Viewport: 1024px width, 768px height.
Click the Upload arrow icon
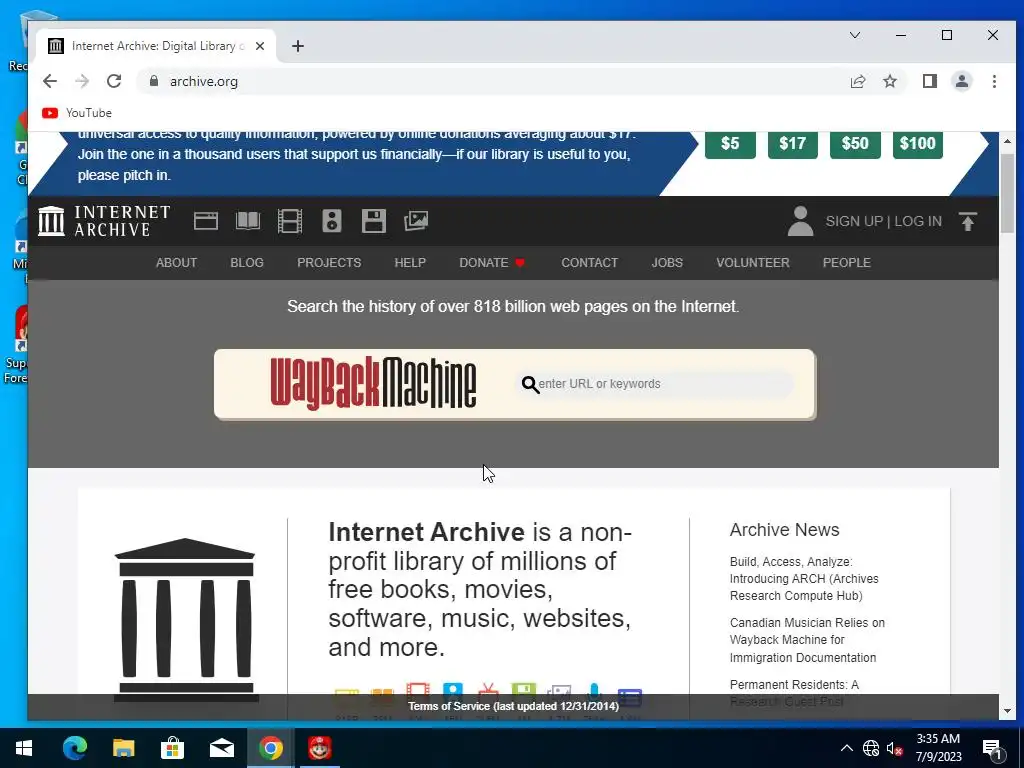968,221
